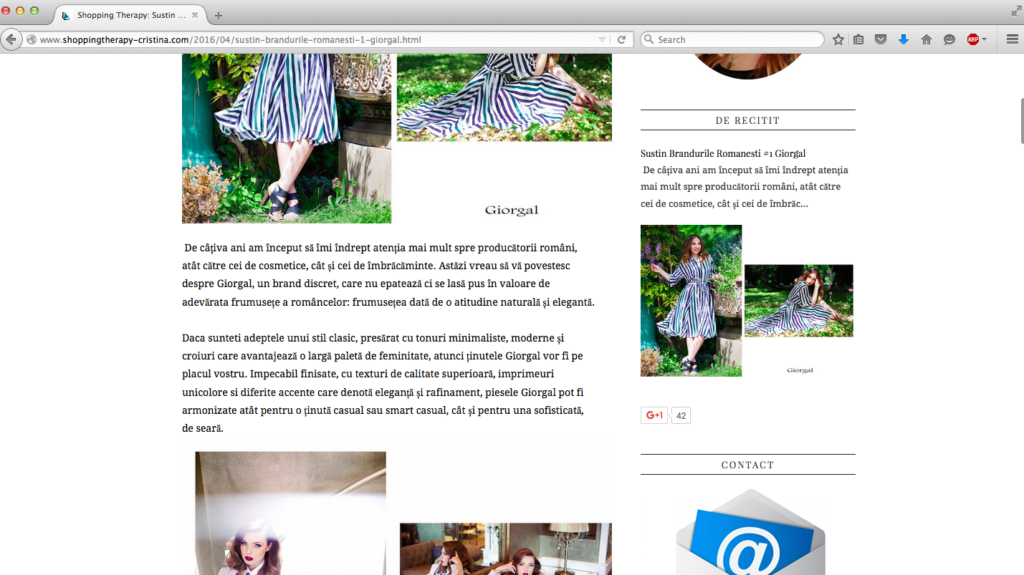Open the URL bar history dropdown
The width and height of the screenshot is (1024, 575).
click(602, 40)
